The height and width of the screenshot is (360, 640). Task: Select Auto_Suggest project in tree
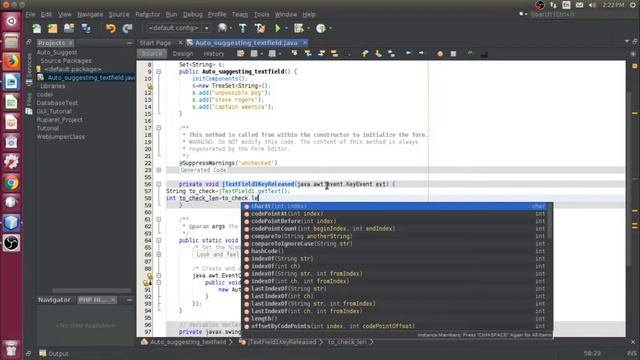click(57, 52)
